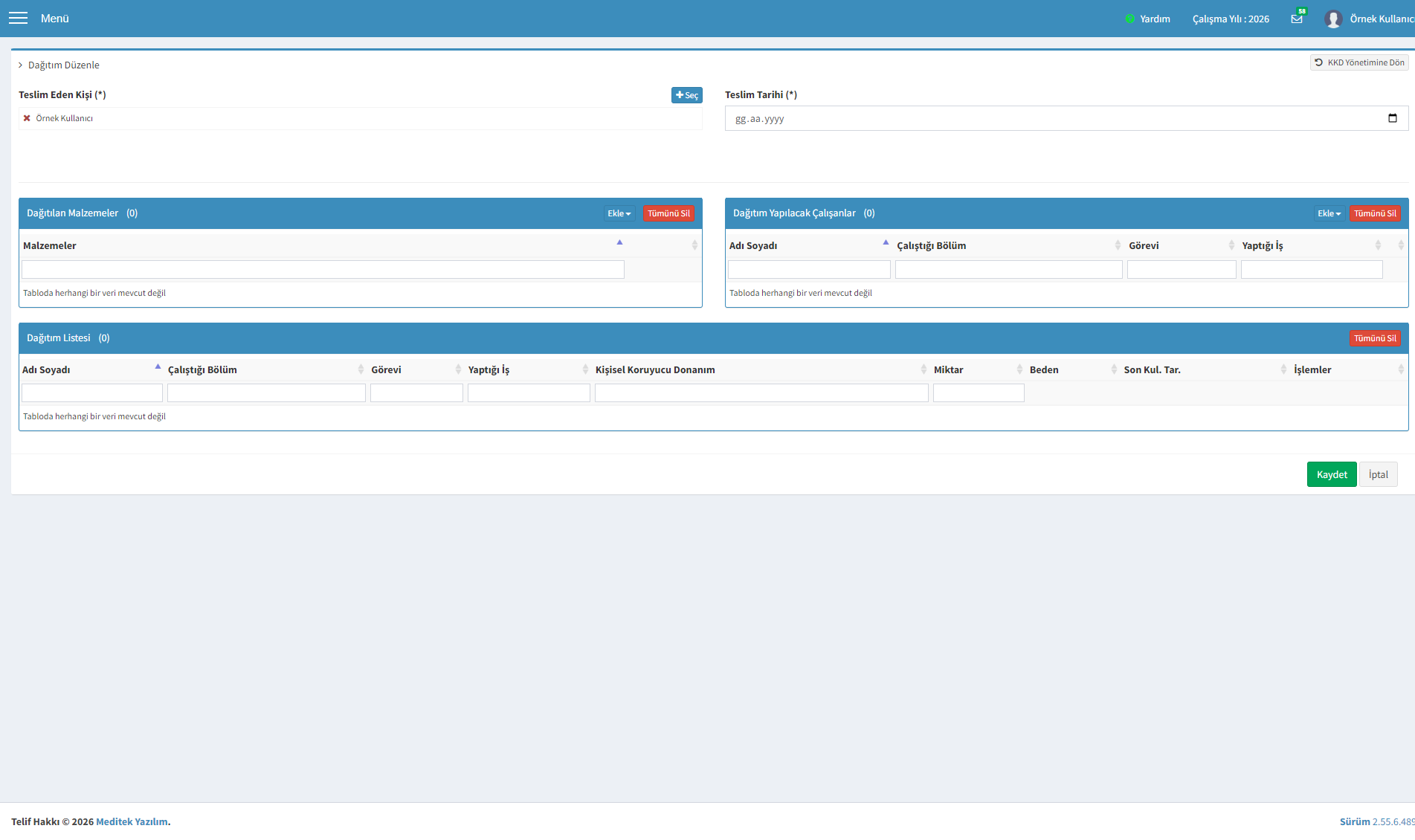Click Dağıtım Düzenle breadcrumb chevron
The image size is (1415, 840).
pyautogui.click(x=21, y=65)
